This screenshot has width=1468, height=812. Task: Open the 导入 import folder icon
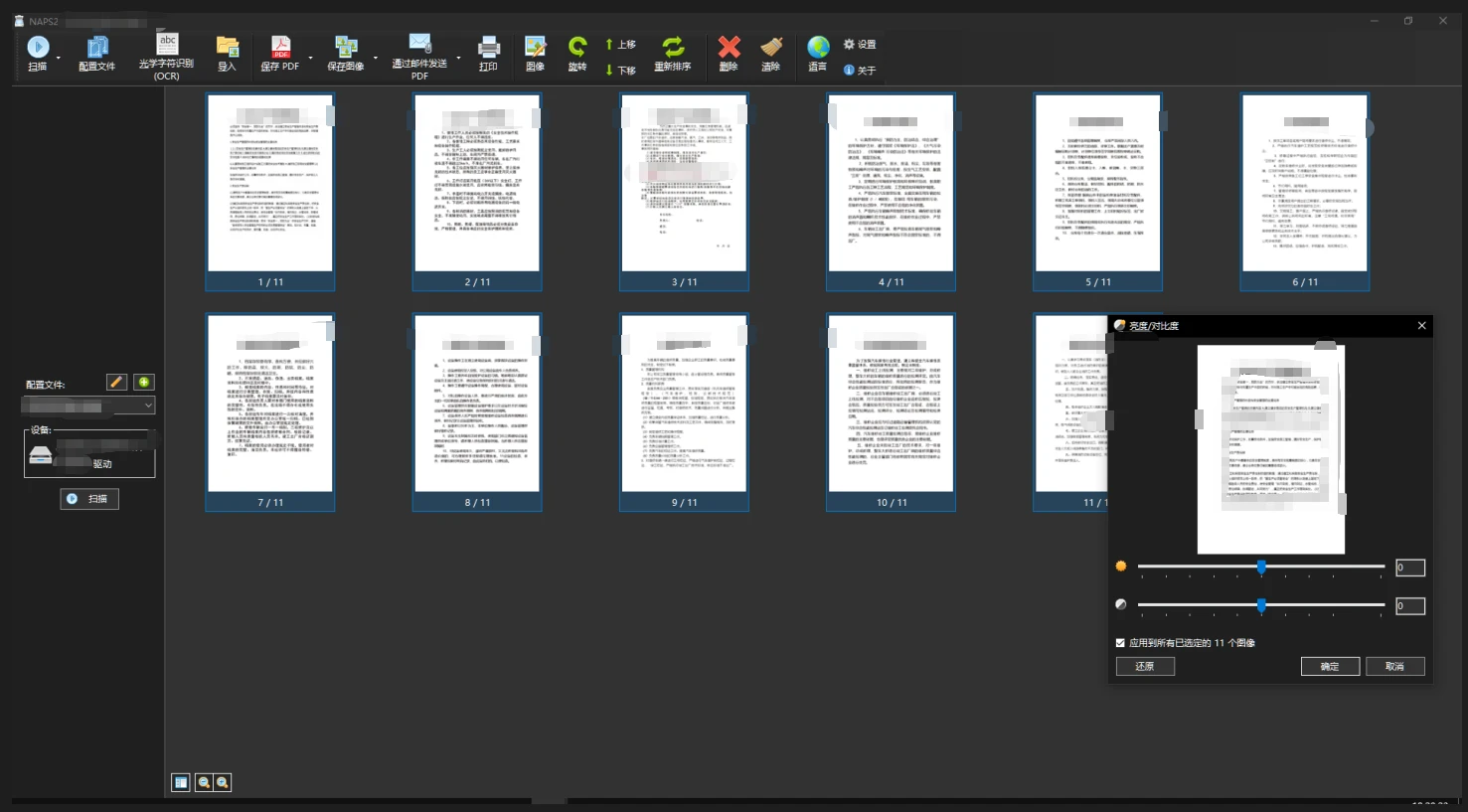click(x=228, y=48)
